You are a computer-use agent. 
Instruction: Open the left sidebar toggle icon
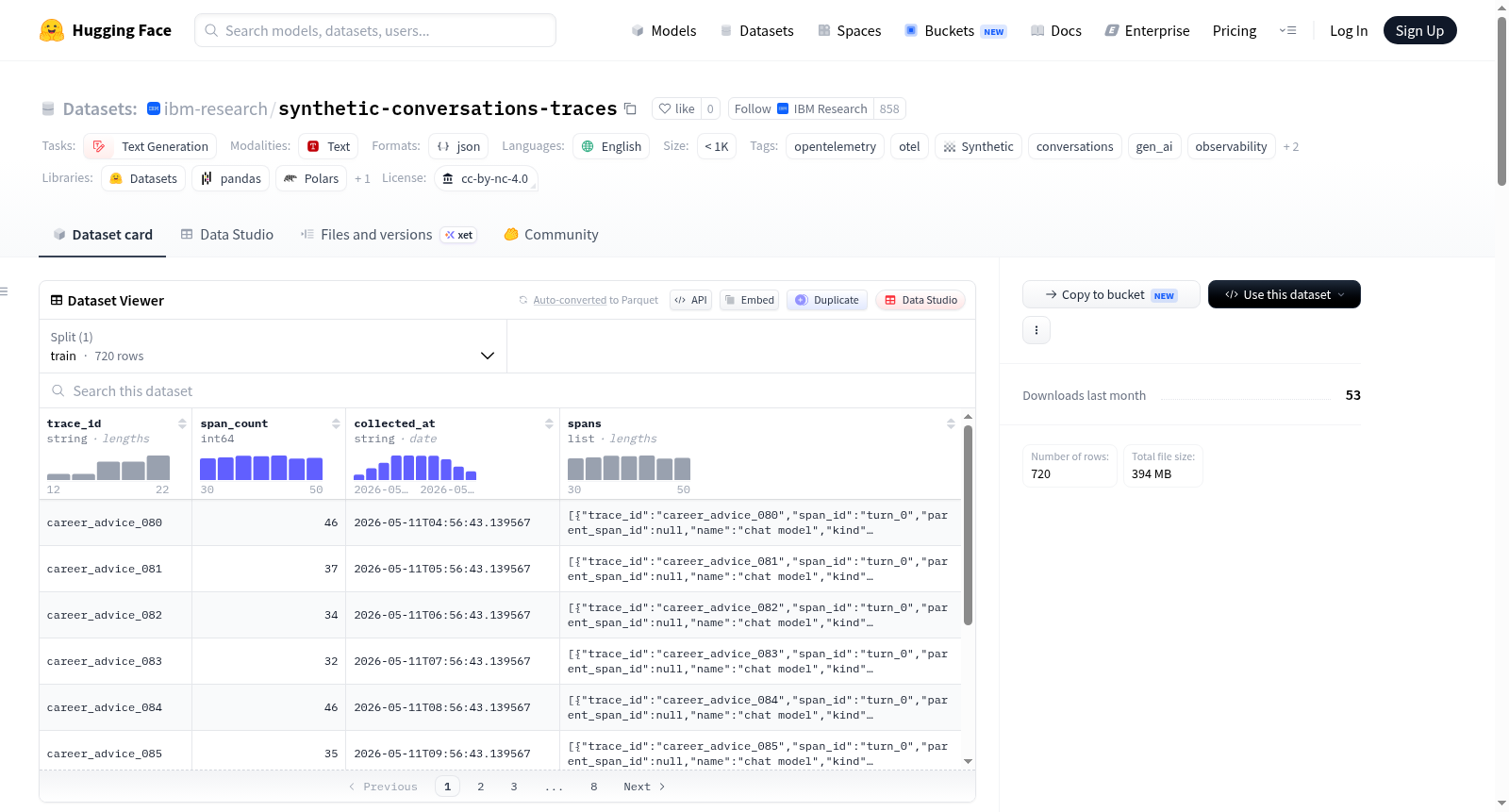tap(5, 291)
